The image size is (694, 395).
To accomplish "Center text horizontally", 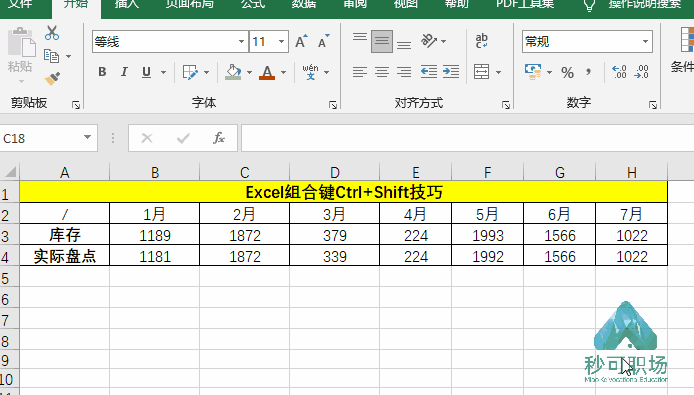I will point(382,72).
